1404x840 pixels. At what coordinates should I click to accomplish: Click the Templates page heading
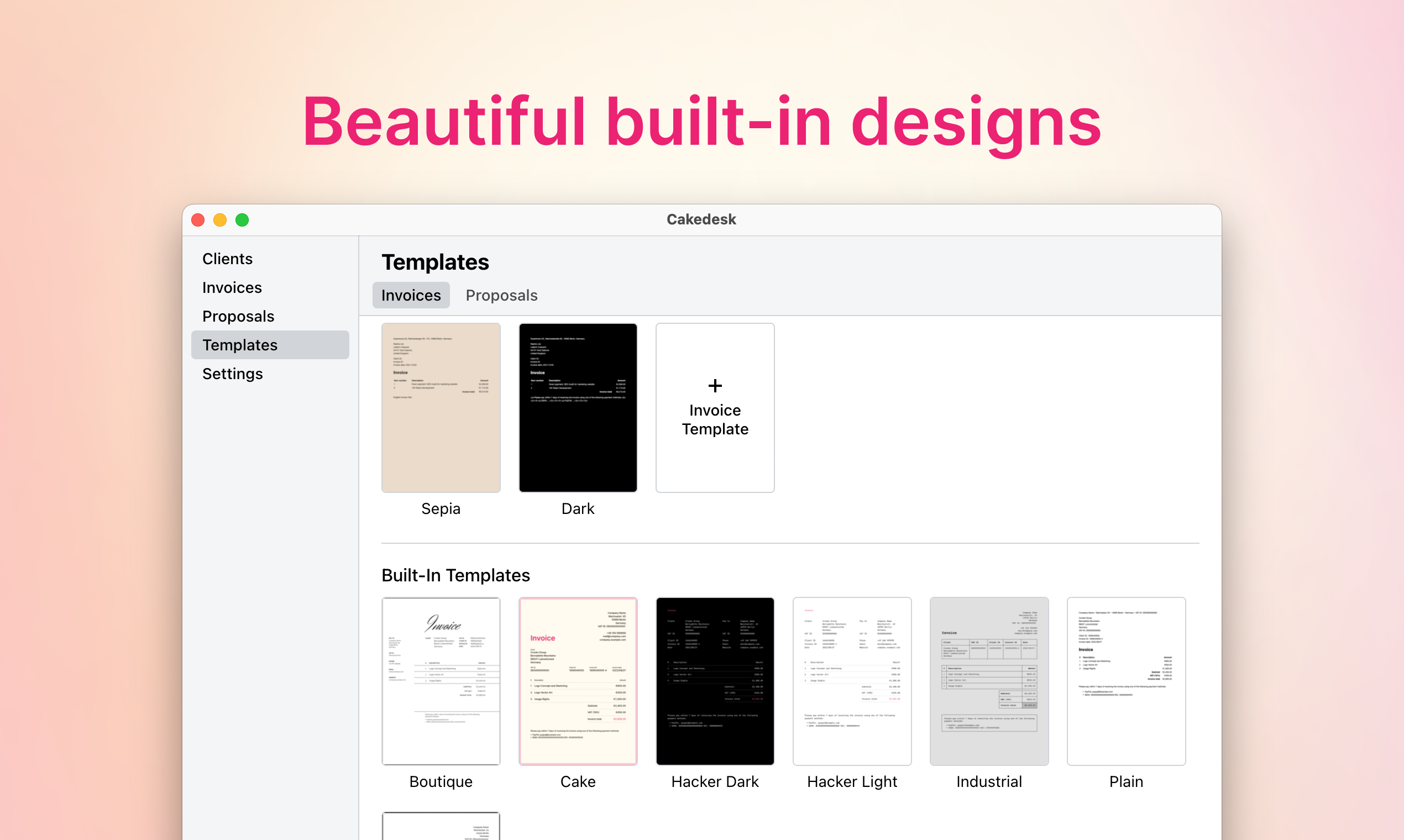pos(436,262)
